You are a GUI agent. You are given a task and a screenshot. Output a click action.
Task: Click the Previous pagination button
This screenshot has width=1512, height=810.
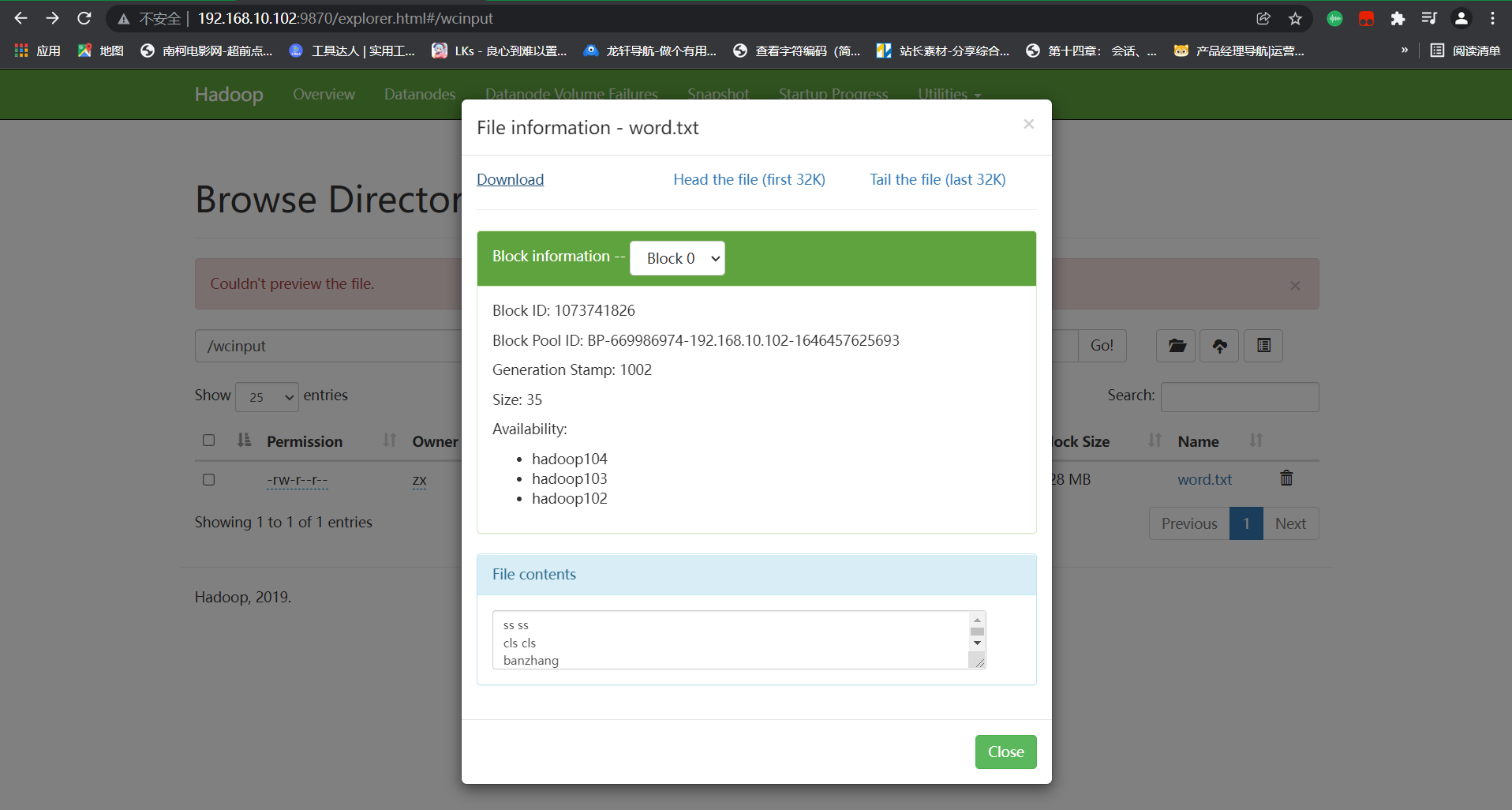coord(1189,523)
